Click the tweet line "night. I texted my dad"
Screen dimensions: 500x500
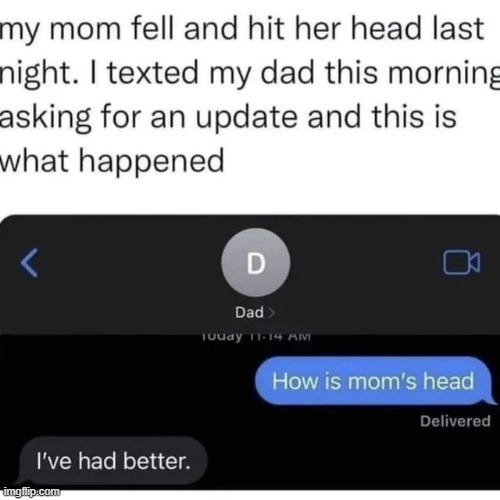tap(250, 73)
